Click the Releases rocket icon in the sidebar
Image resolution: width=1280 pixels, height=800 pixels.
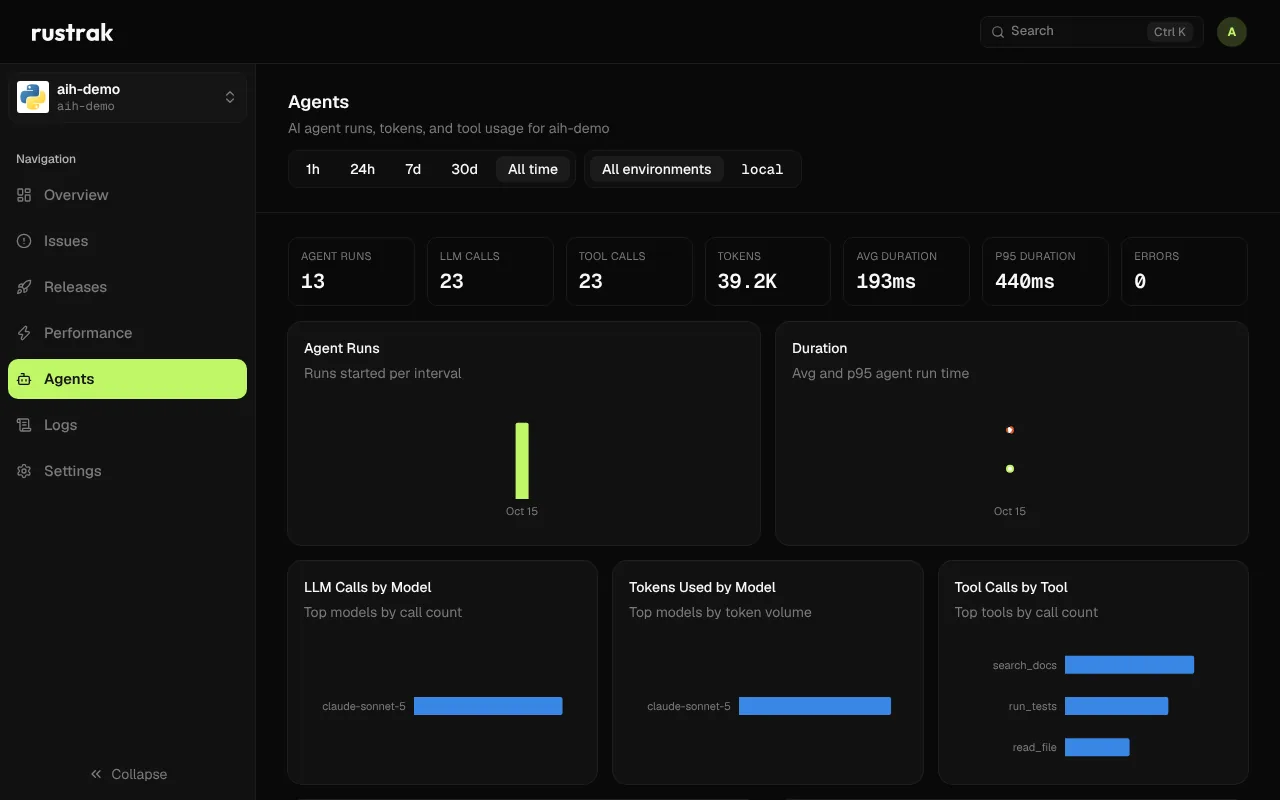tap(24, 287)
